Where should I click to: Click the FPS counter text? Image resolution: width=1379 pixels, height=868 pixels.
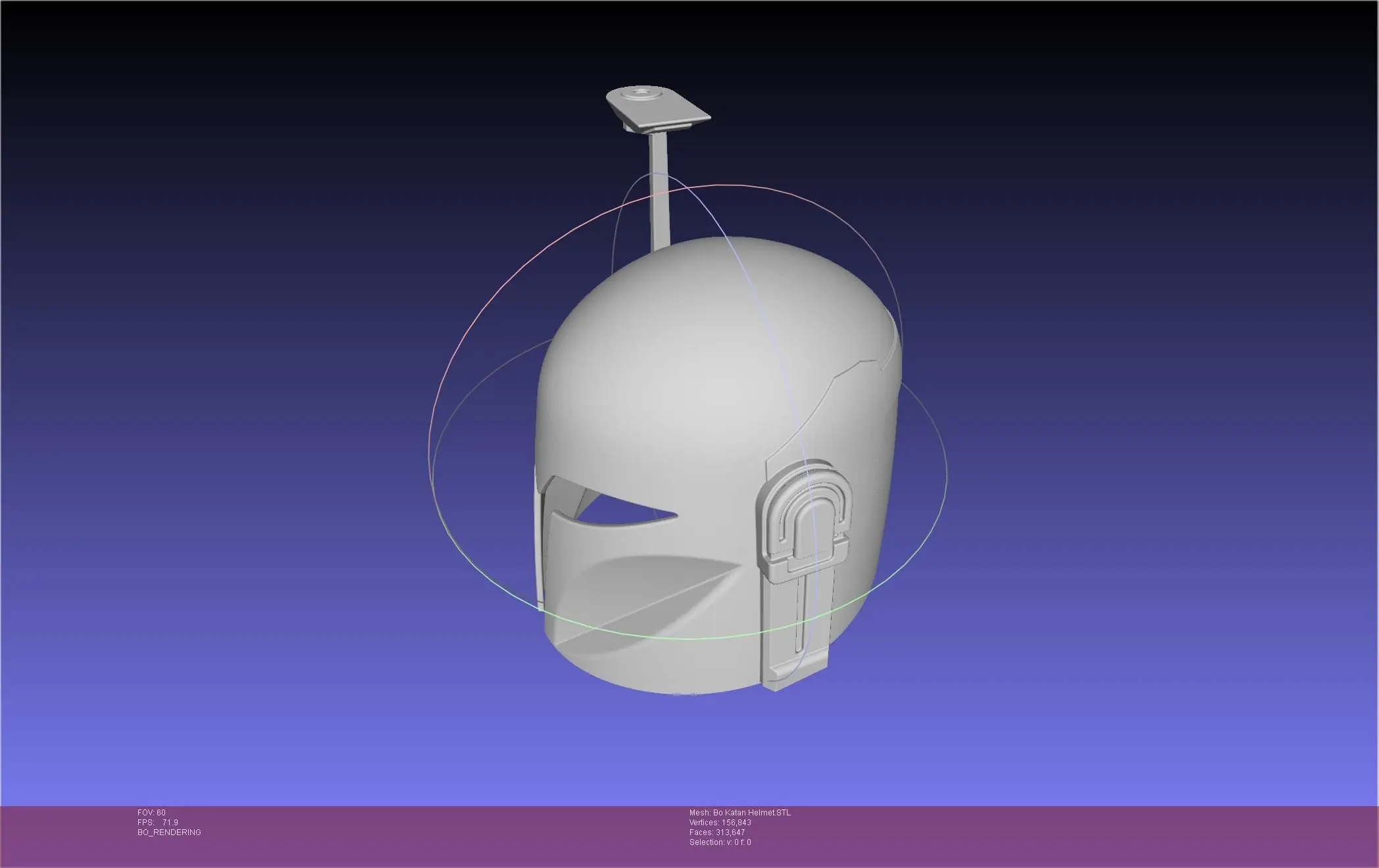158,823
